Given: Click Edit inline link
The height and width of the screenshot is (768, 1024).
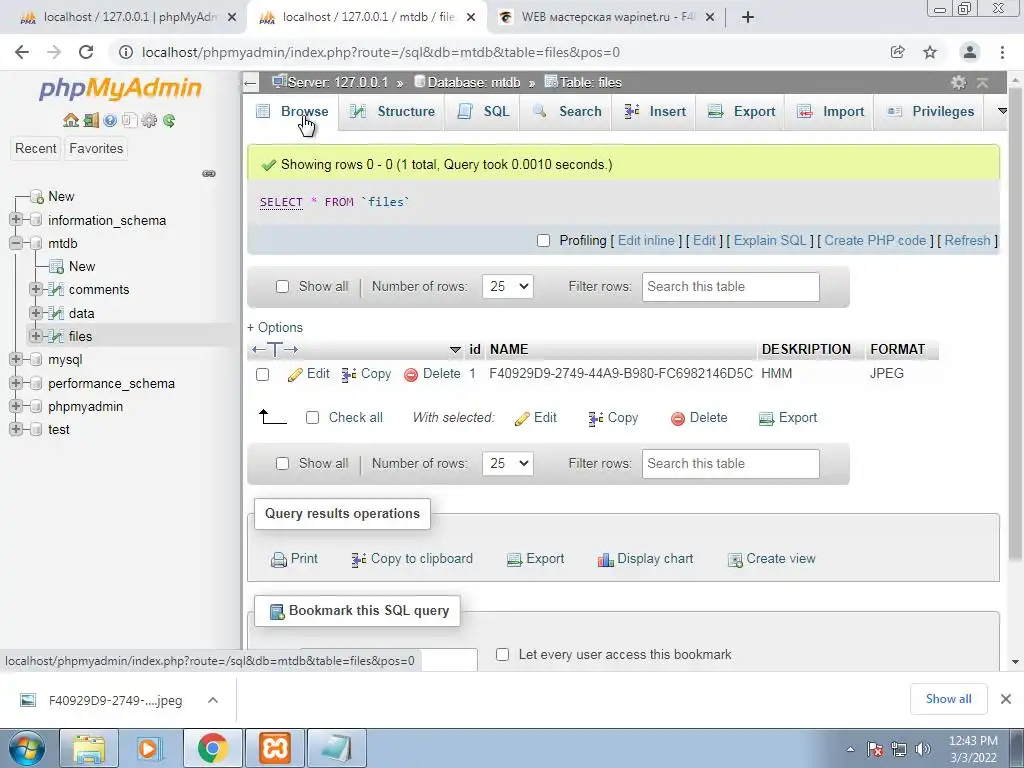Looking at the screenshot, I should [x=646, y=240].
